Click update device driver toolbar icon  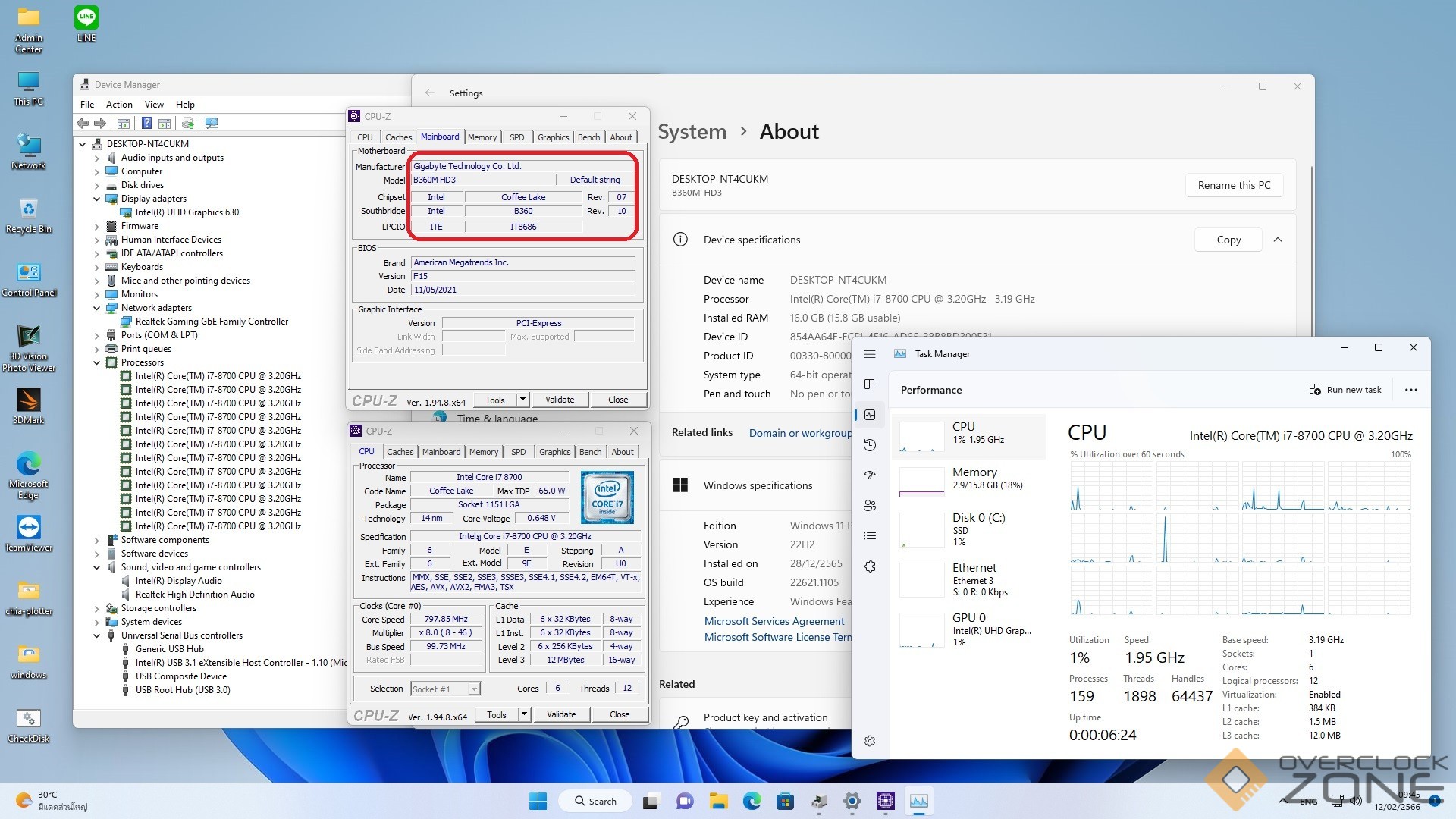(x=188, y=123)
